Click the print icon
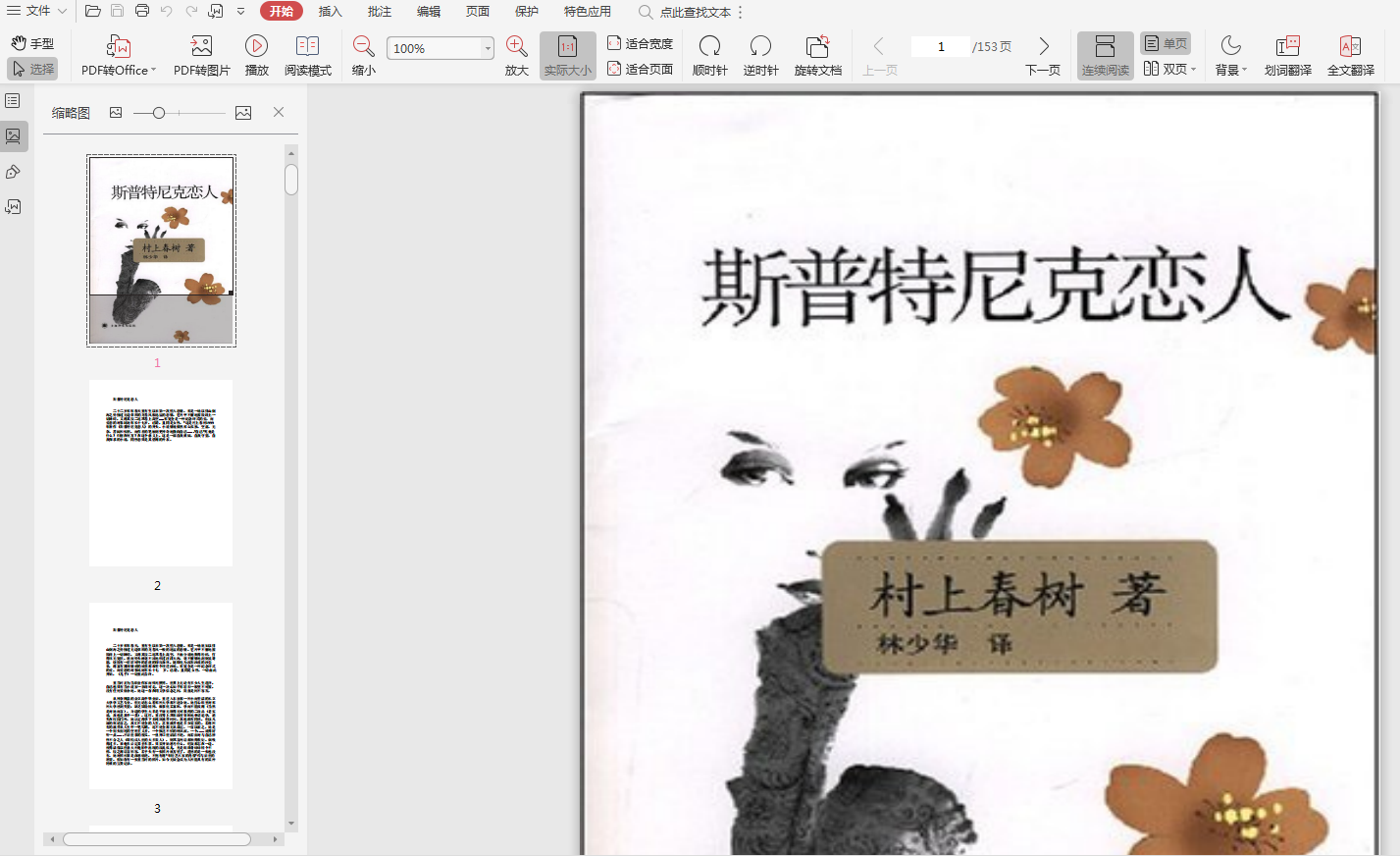 (142, 12)
